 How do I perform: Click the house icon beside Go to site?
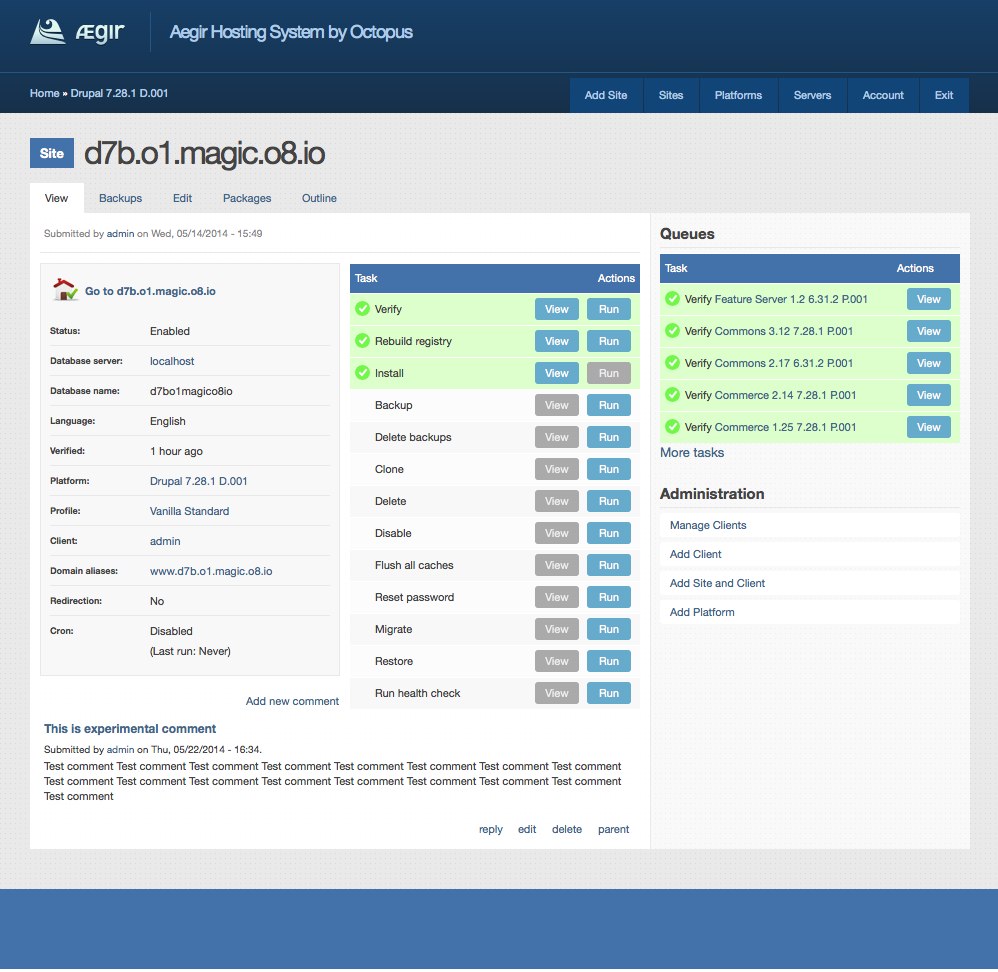65,291
